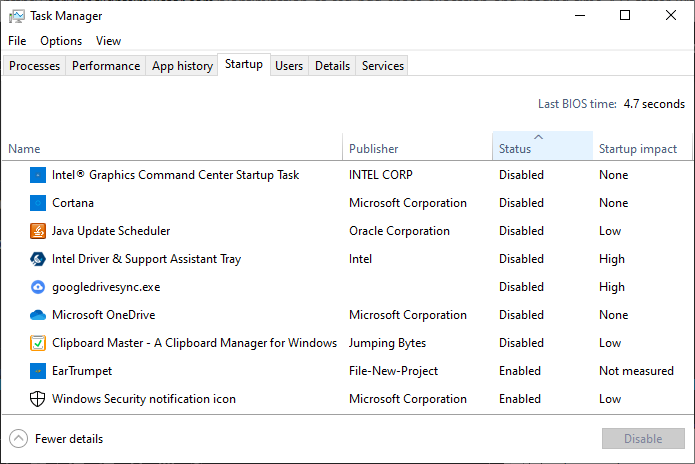This screenshot has width=695, height=464.
Task: Select the EarTrumpet Enabled status cell
Action: (520, 371)
